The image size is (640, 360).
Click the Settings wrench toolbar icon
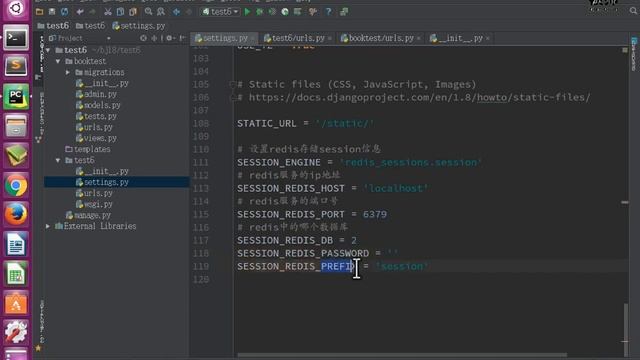pos(313,12)
